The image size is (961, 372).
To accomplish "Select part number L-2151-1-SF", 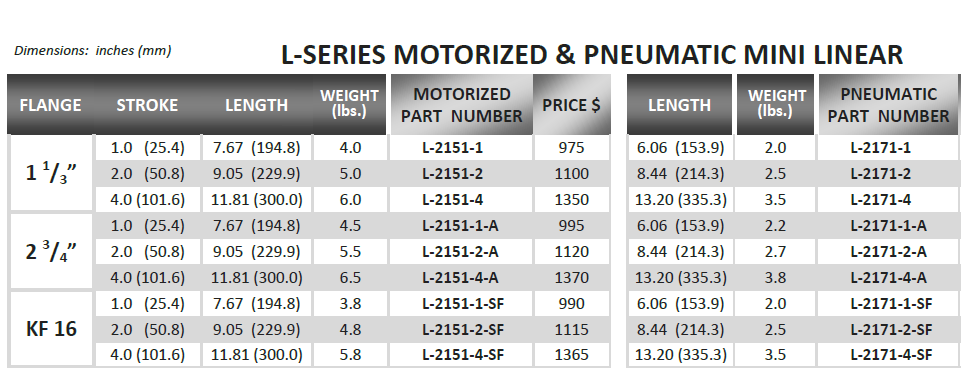I will click(x=463, y=304).
